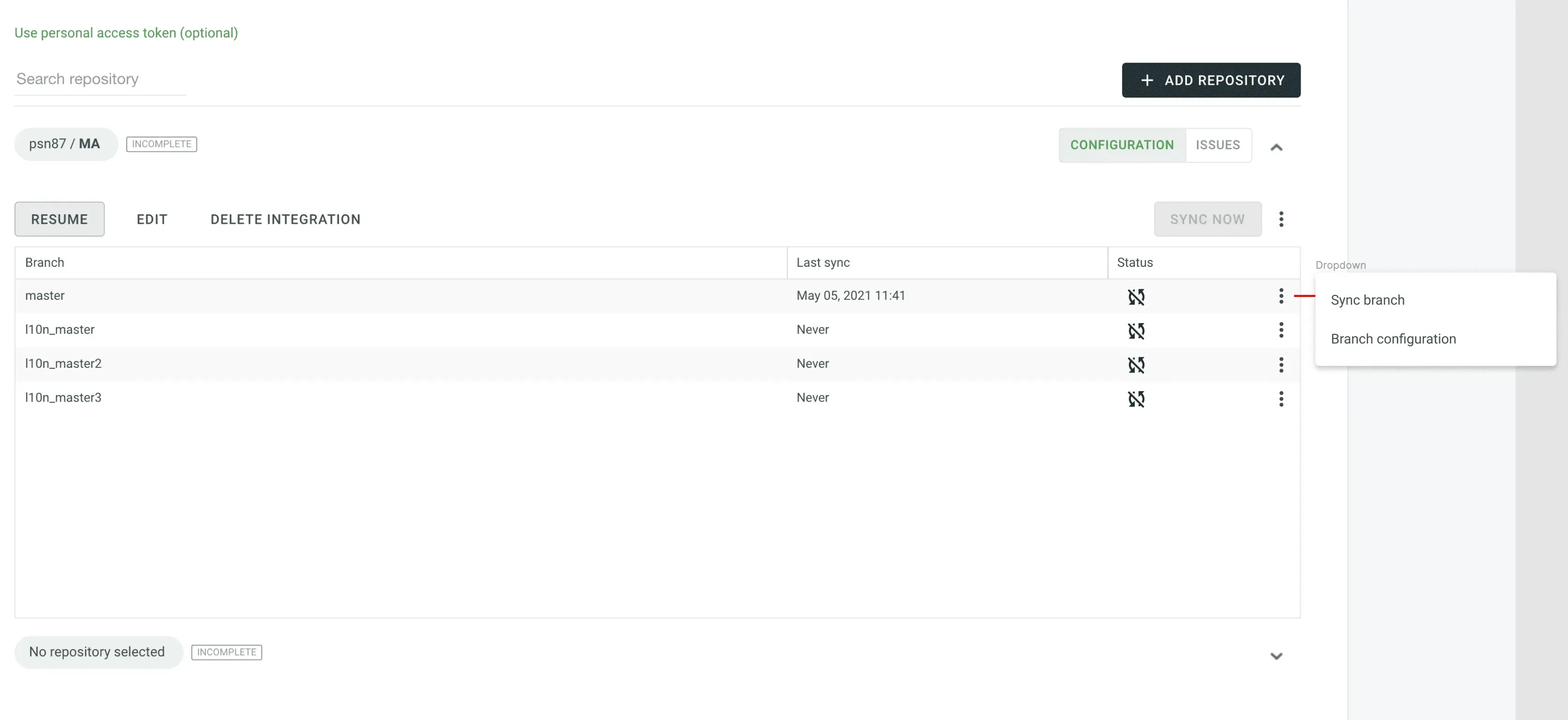Open three-dot menu for master branch
Image resolution: width=1568 pixels, height=720 pixels.
(1280, 296)
